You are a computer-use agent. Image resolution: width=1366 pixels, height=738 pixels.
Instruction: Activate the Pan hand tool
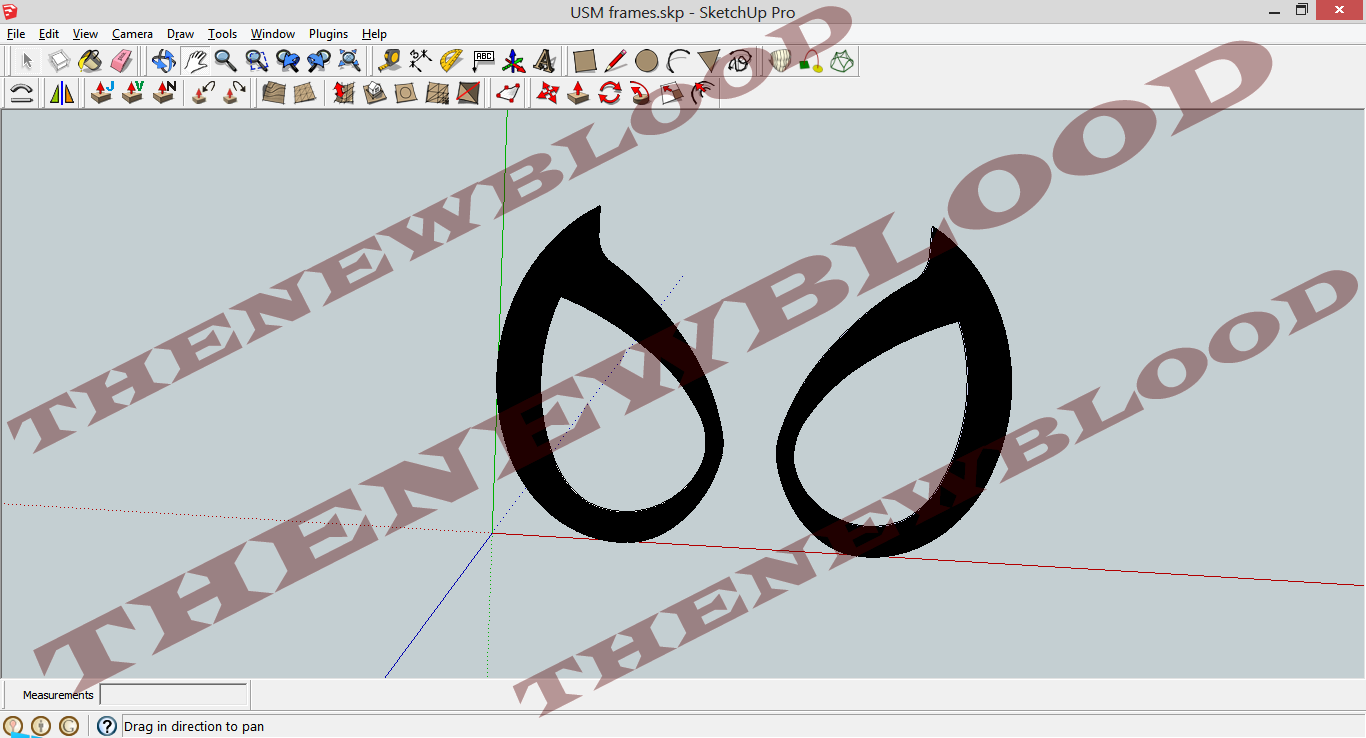click(x=195, y=61)
